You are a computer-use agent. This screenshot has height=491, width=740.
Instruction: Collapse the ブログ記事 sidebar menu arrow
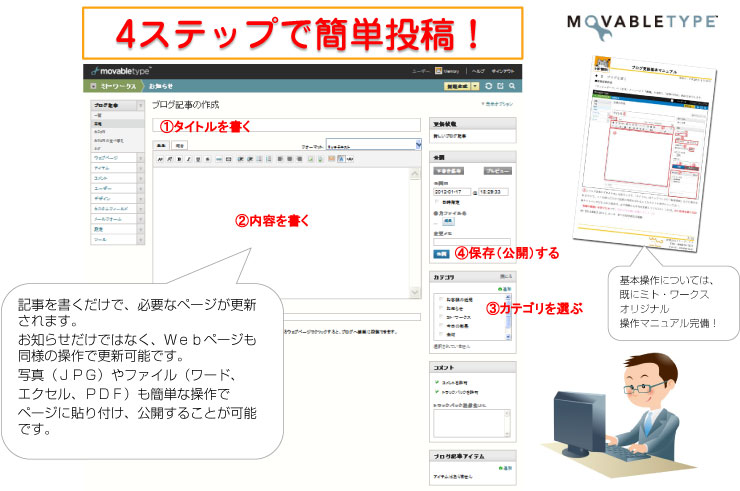click(x=141, y=105)
